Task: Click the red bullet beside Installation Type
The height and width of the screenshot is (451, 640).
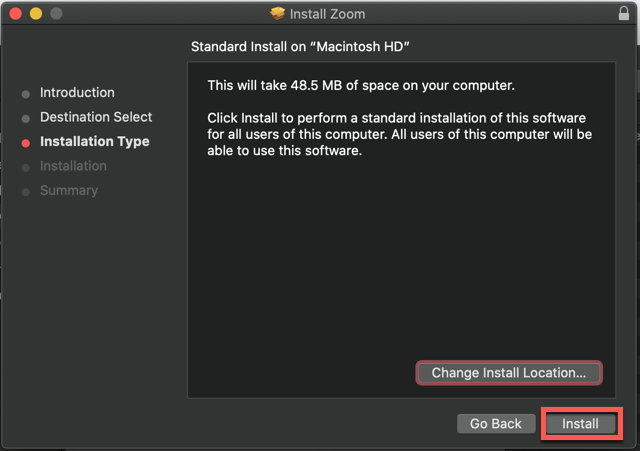Action: coord(26,143)
